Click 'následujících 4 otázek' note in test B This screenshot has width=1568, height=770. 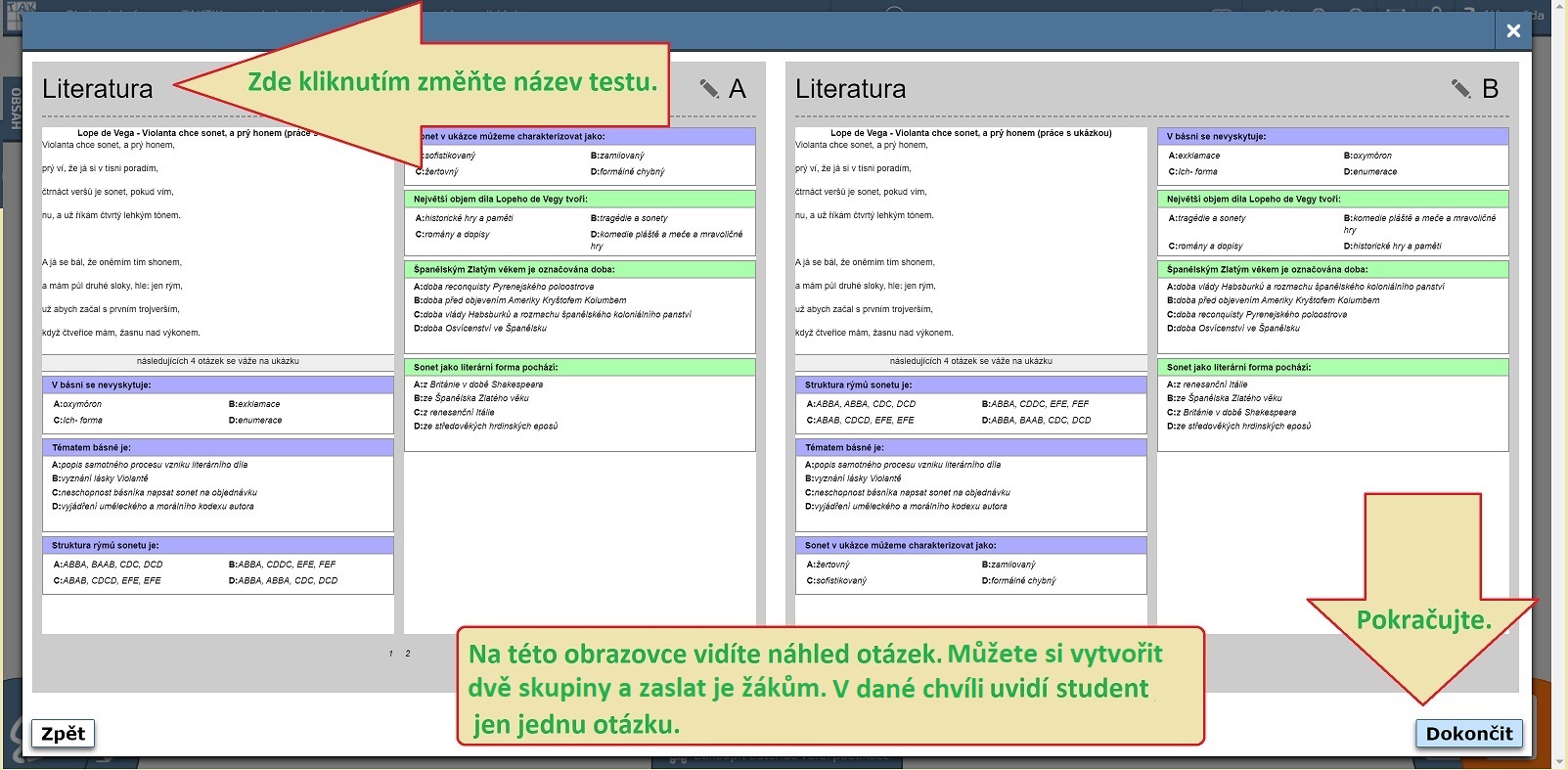971,361
